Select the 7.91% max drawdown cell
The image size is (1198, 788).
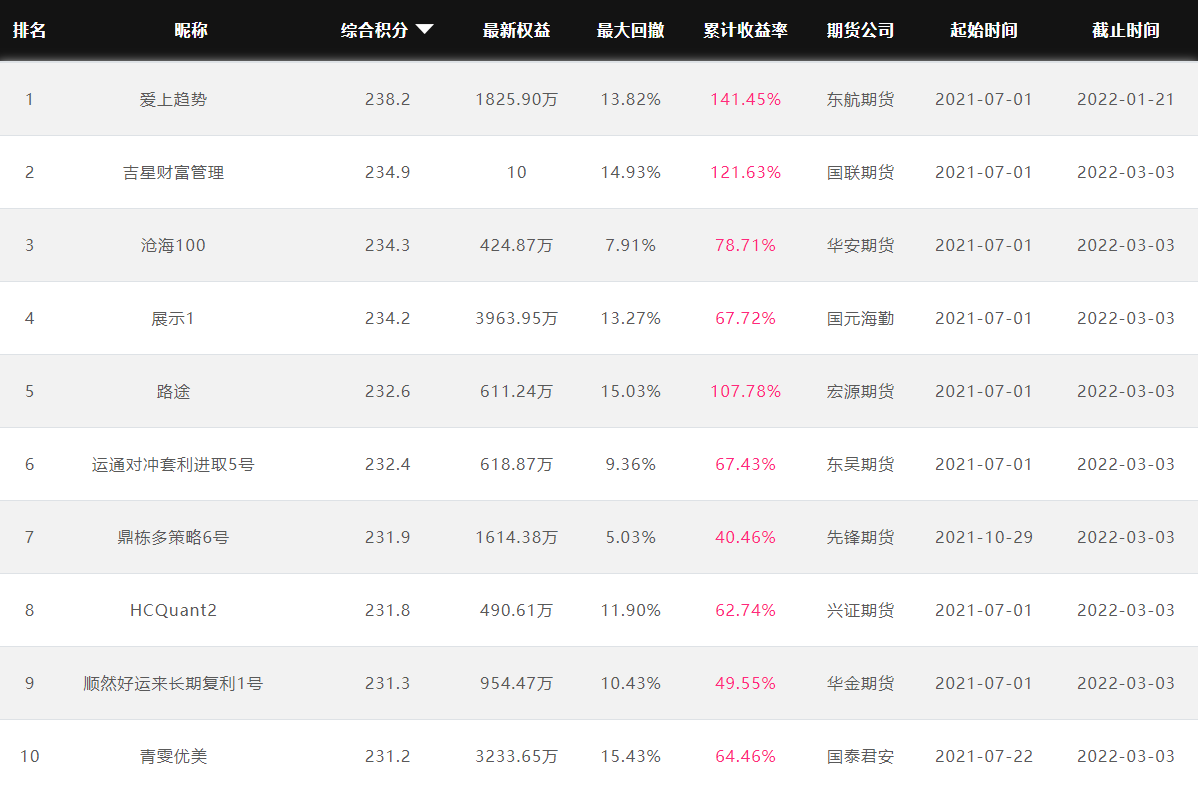coord(630,245)
